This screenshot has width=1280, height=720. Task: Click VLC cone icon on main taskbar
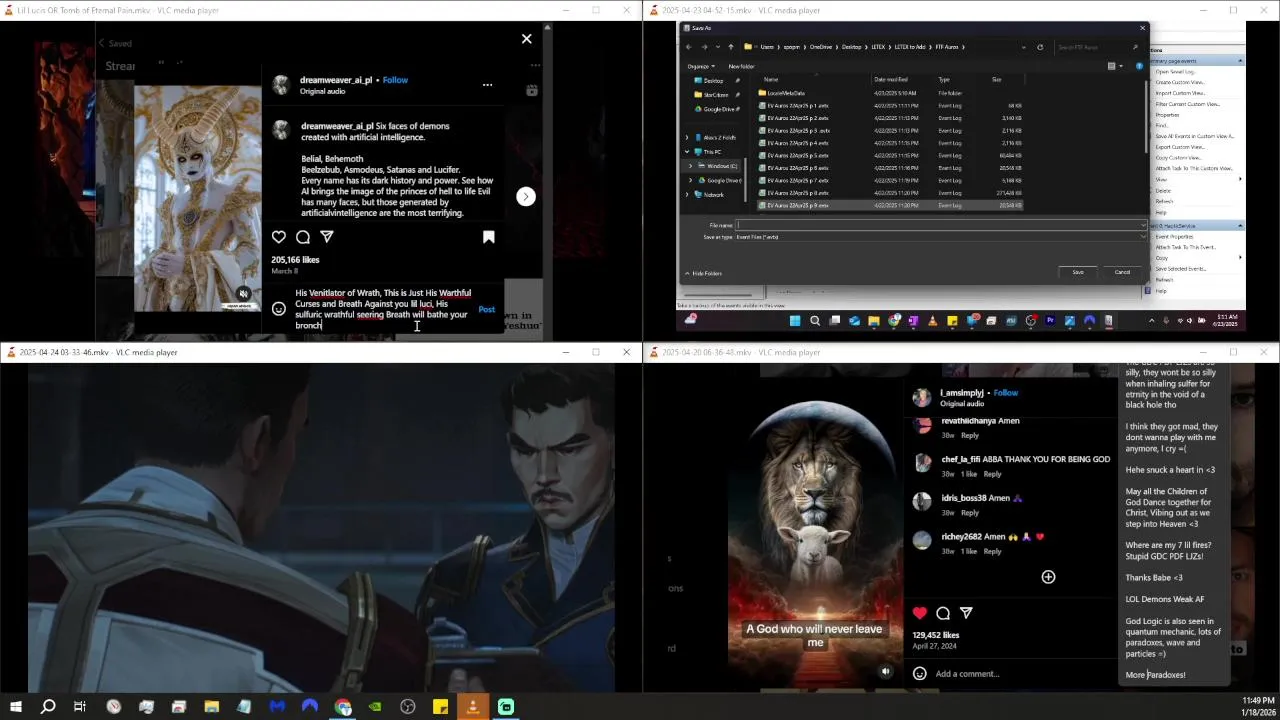click(473, 707)
